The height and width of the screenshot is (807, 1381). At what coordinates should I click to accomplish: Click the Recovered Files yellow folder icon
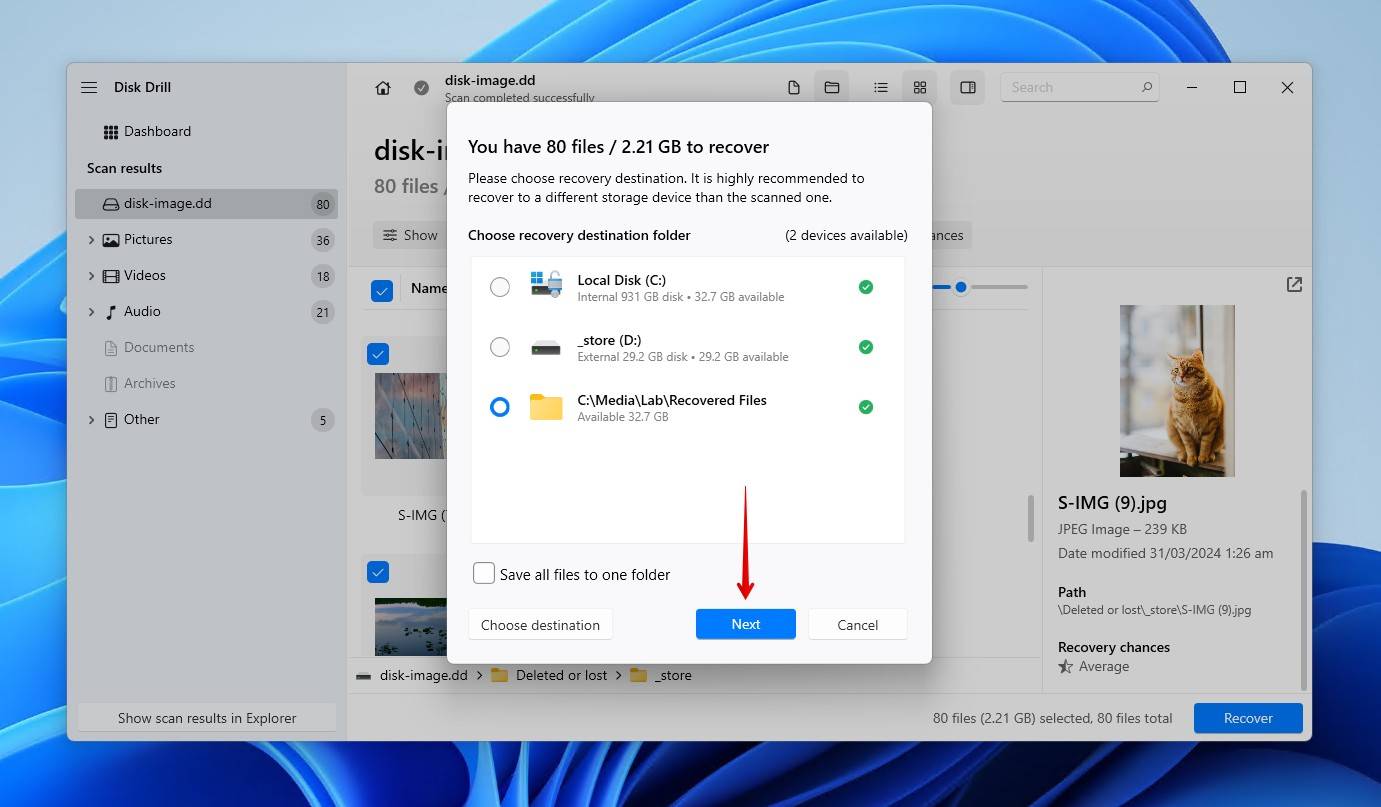coord(546,407)
